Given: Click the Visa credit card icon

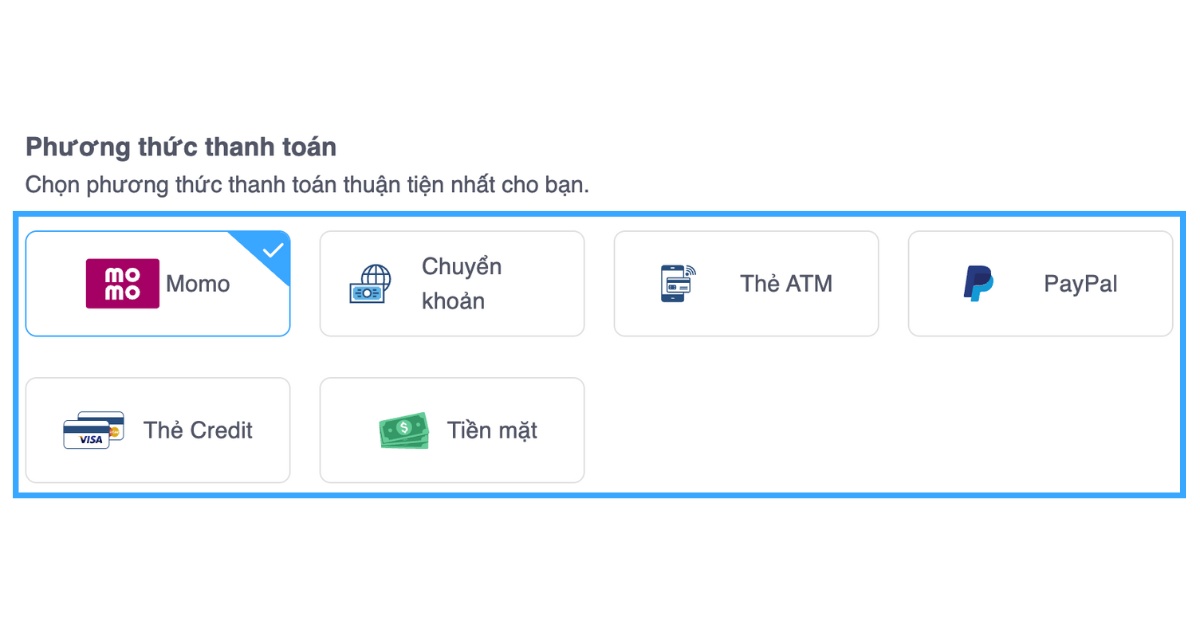Looking at the screenshot, I should pyautogui.click(x=94, y=430).
